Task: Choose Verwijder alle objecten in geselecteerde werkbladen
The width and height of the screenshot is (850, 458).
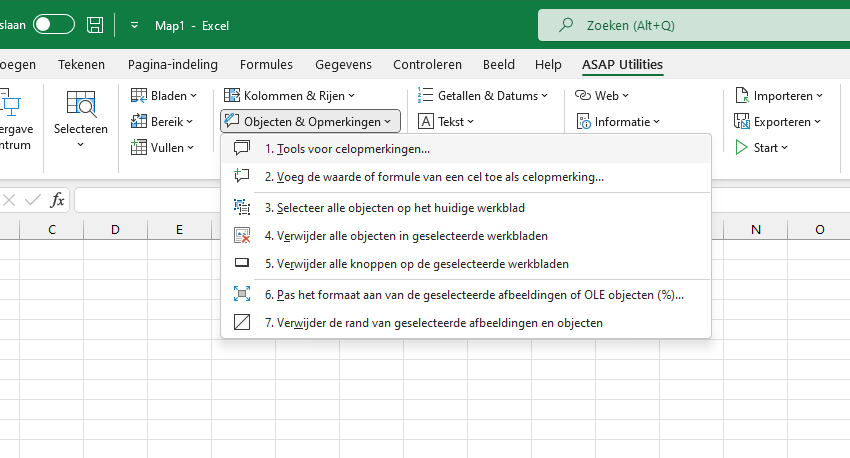Action: [x=466, y=236]
